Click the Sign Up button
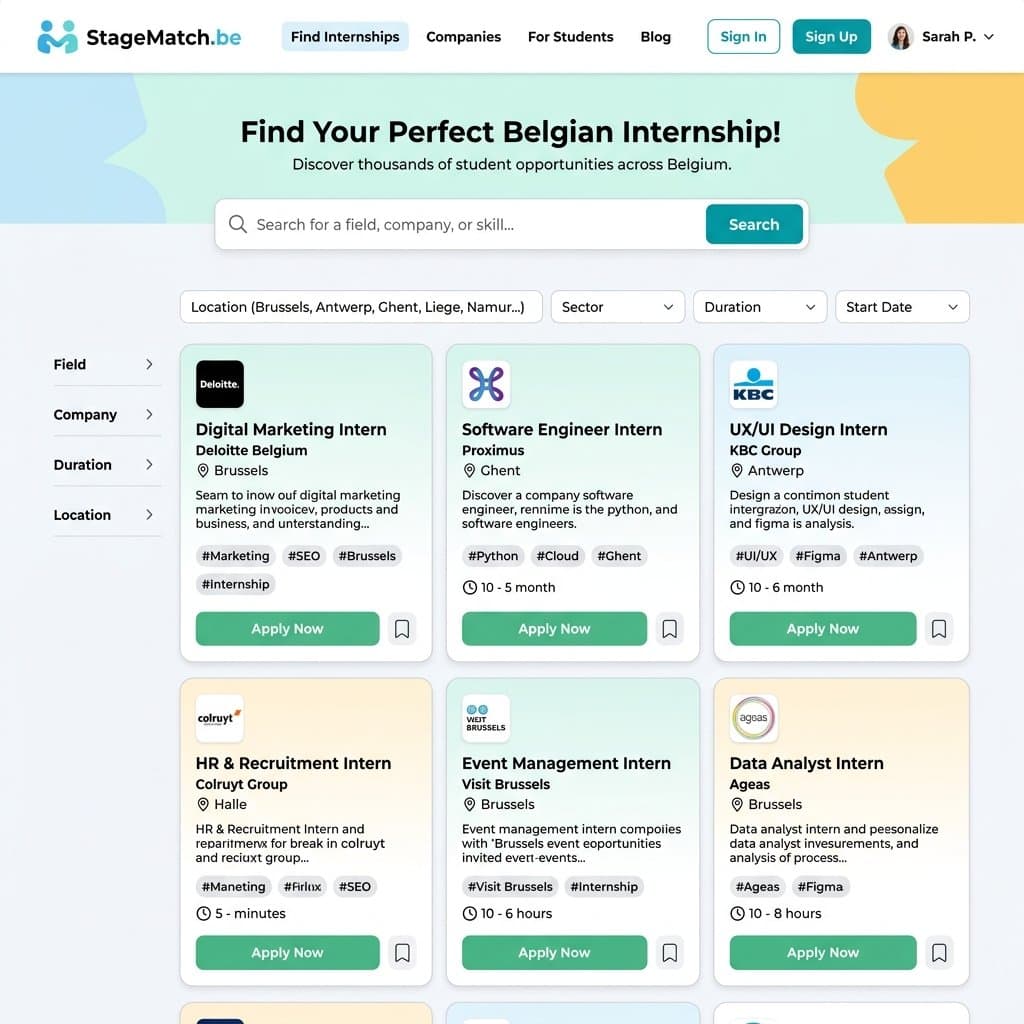This screenshot has height=1024, width=1024. [831, 37]
